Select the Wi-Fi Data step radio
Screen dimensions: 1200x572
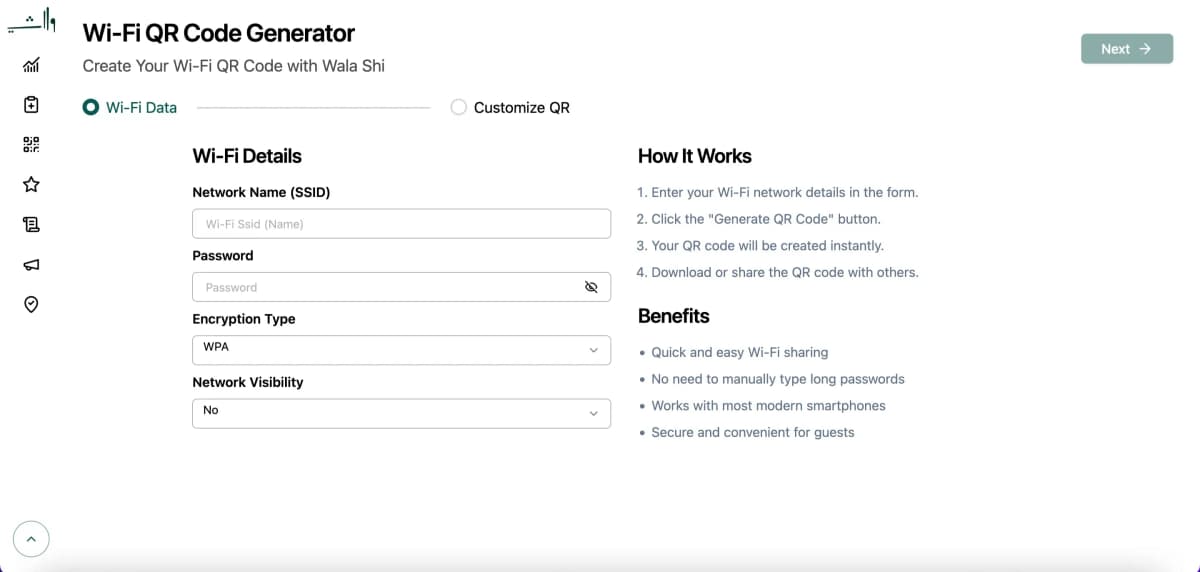pyautogui.click(x=91, y=107)
